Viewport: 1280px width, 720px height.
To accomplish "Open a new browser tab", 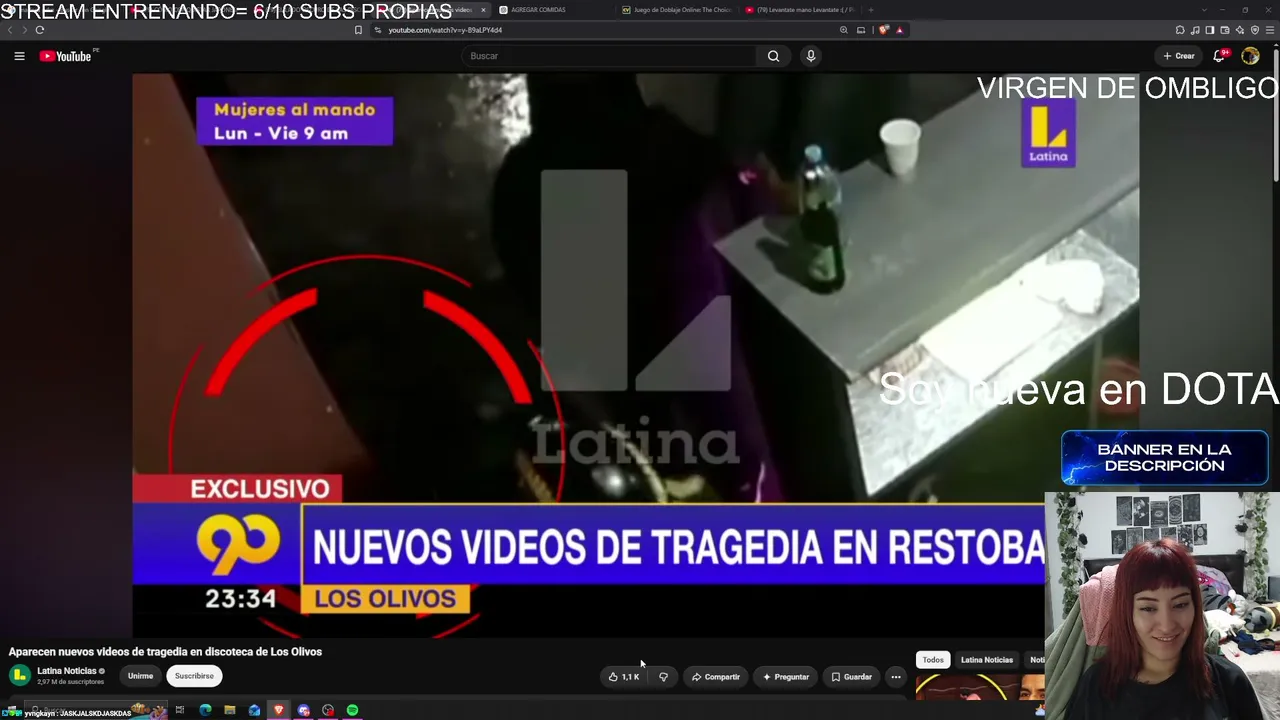I will pyautogui.click(x=871, y=10).
